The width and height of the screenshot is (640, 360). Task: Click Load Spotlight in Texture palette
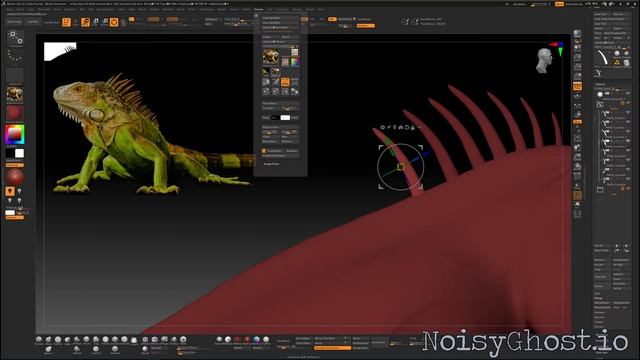pos(280,18)
